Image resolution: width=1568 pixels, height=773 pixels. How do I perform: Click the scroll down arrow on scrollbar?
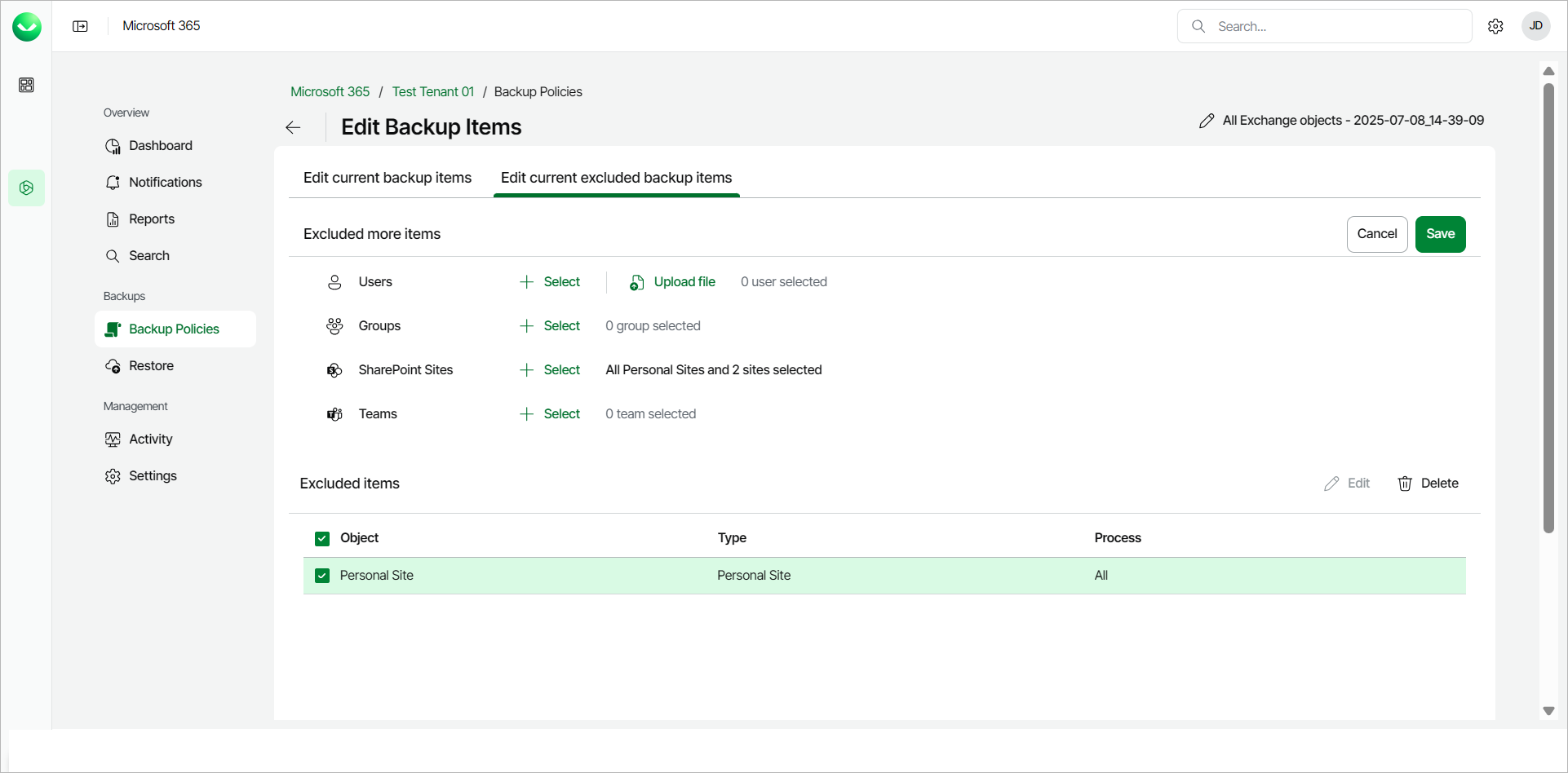(1548, 711)
